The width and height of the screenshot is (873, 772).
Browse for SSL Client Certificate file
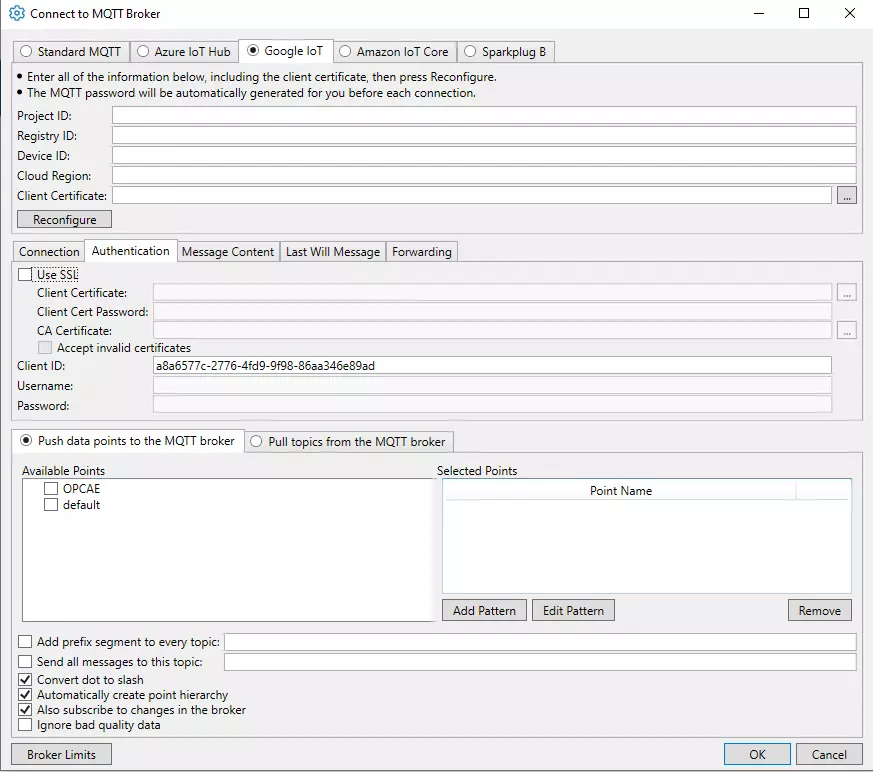(x=846, y=293)
